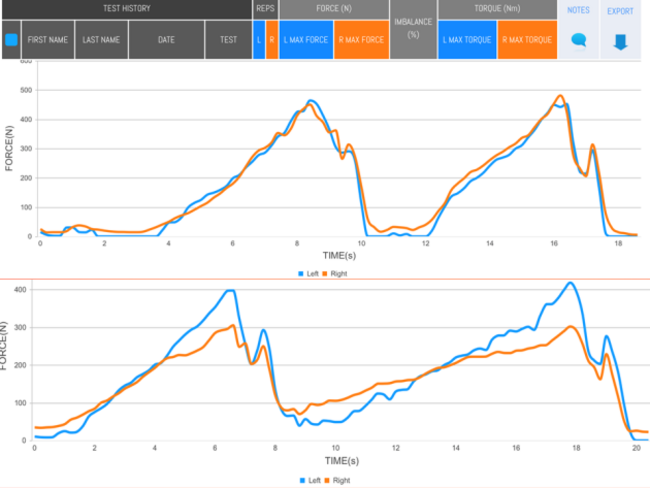Sort by Last Name column header

coord(102,40)
